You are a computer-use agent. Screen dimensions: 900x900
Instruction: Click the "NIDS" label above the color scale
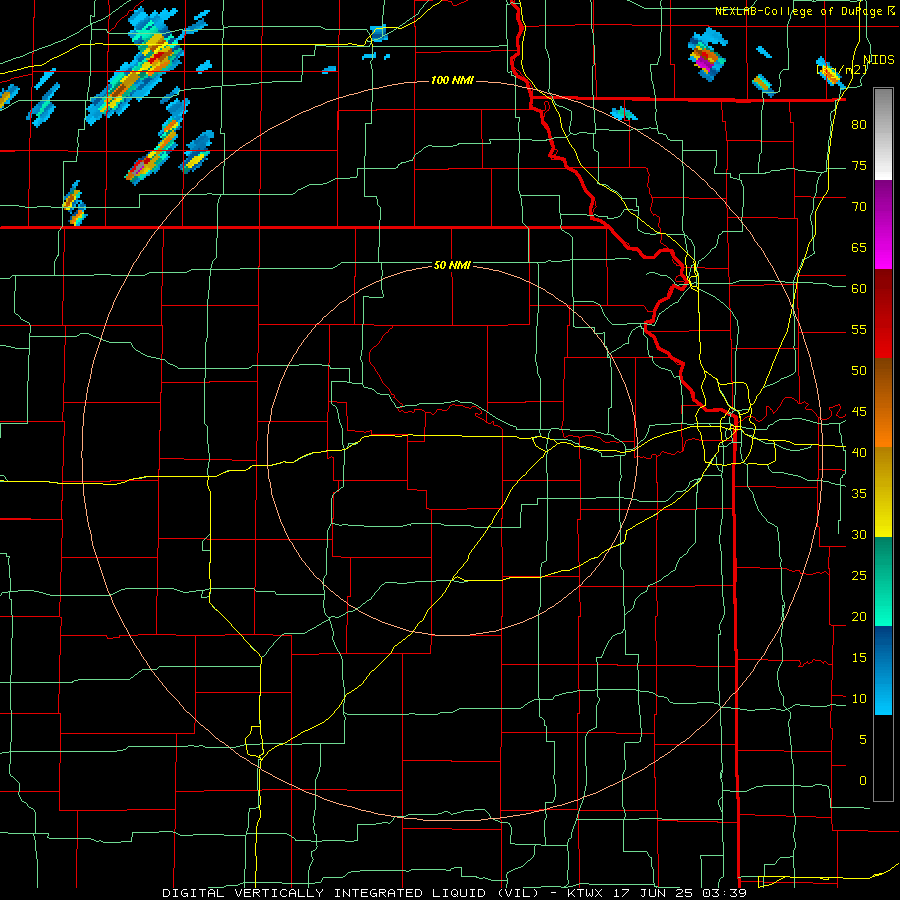pyautogui.click(x=879, y=59)
